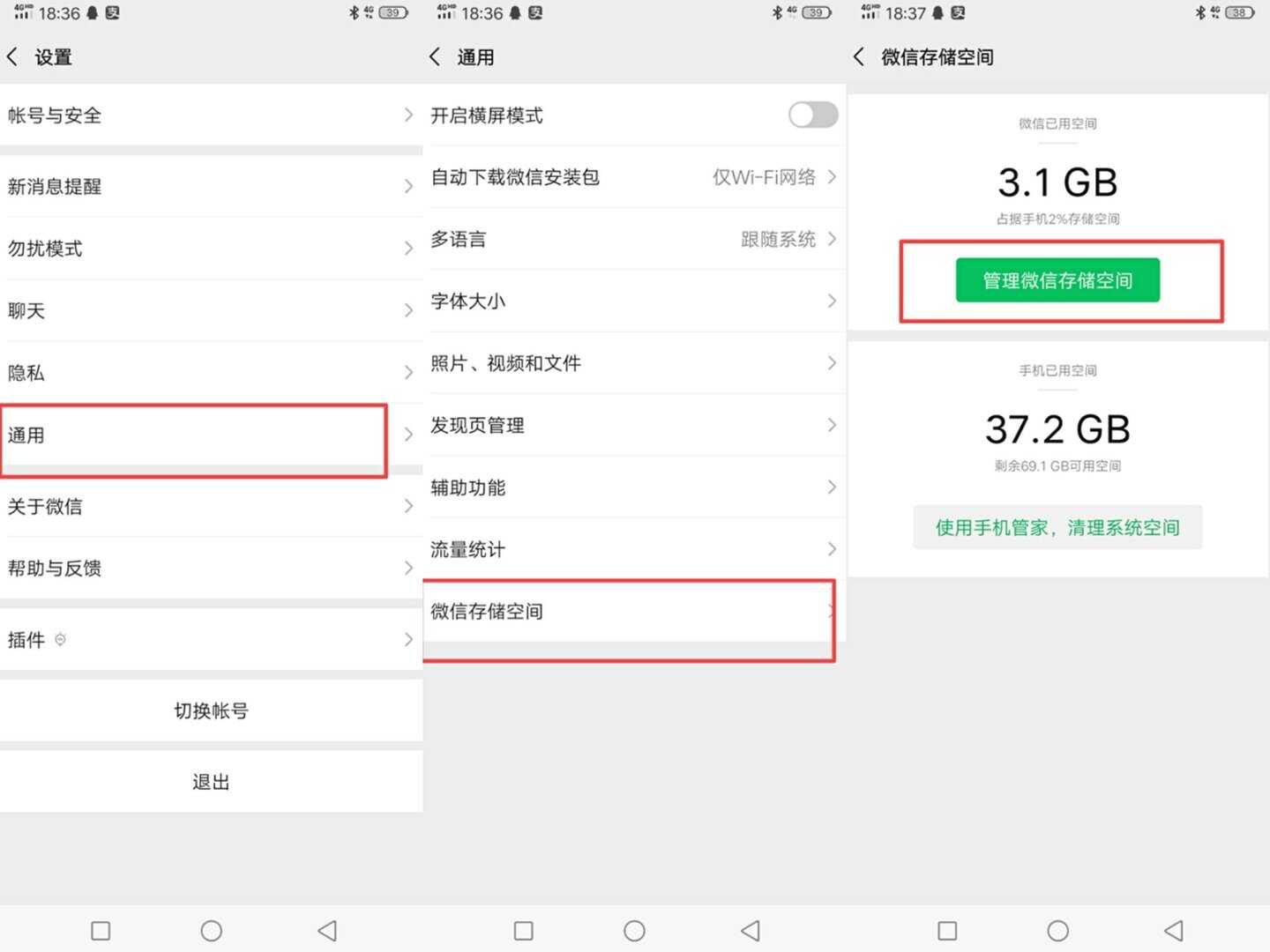This screenshot has width=1270, height=952.
Task: Toggle the 开启横屏模式 switch
Action: [813, 115]
